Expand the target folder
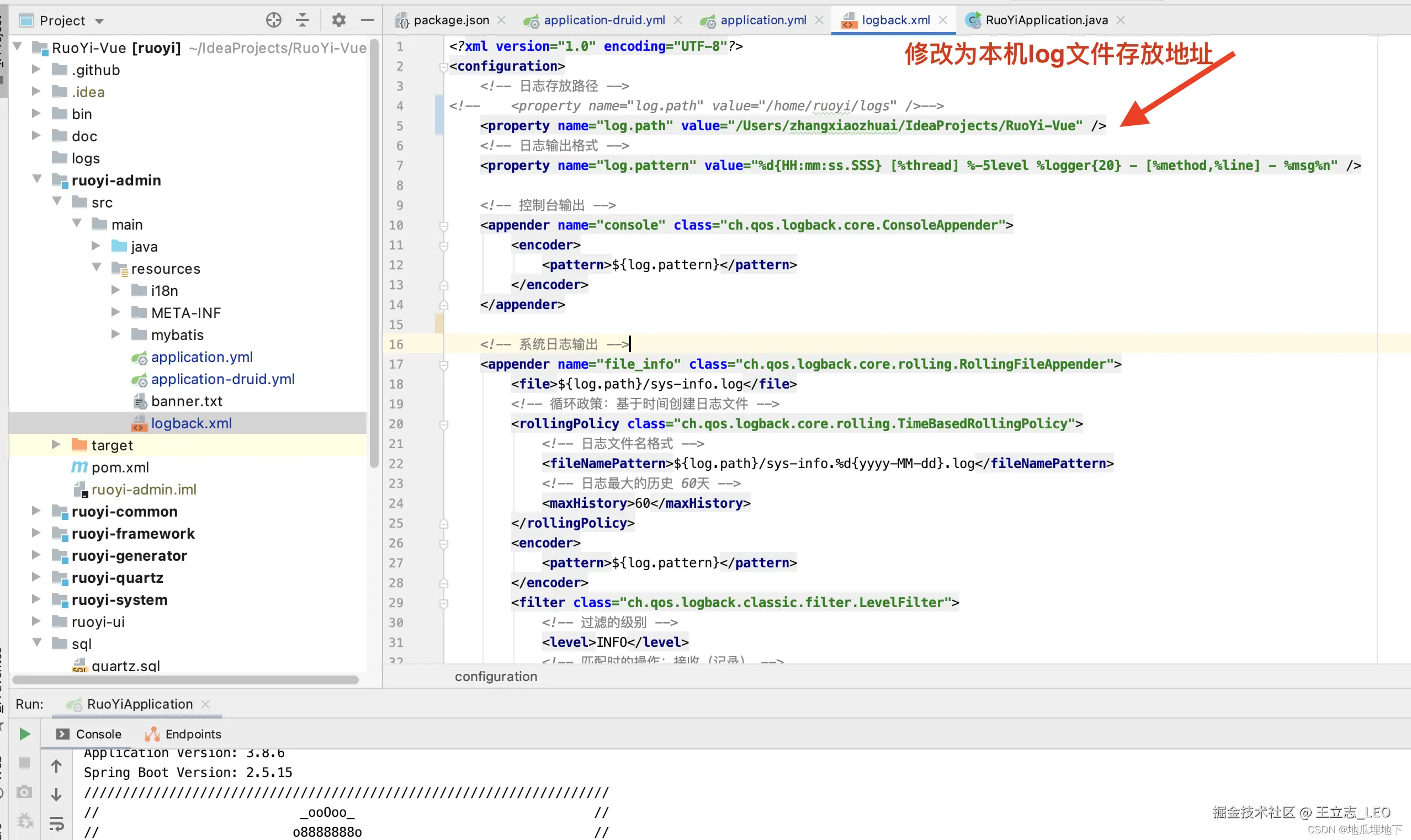 point(55,444)
